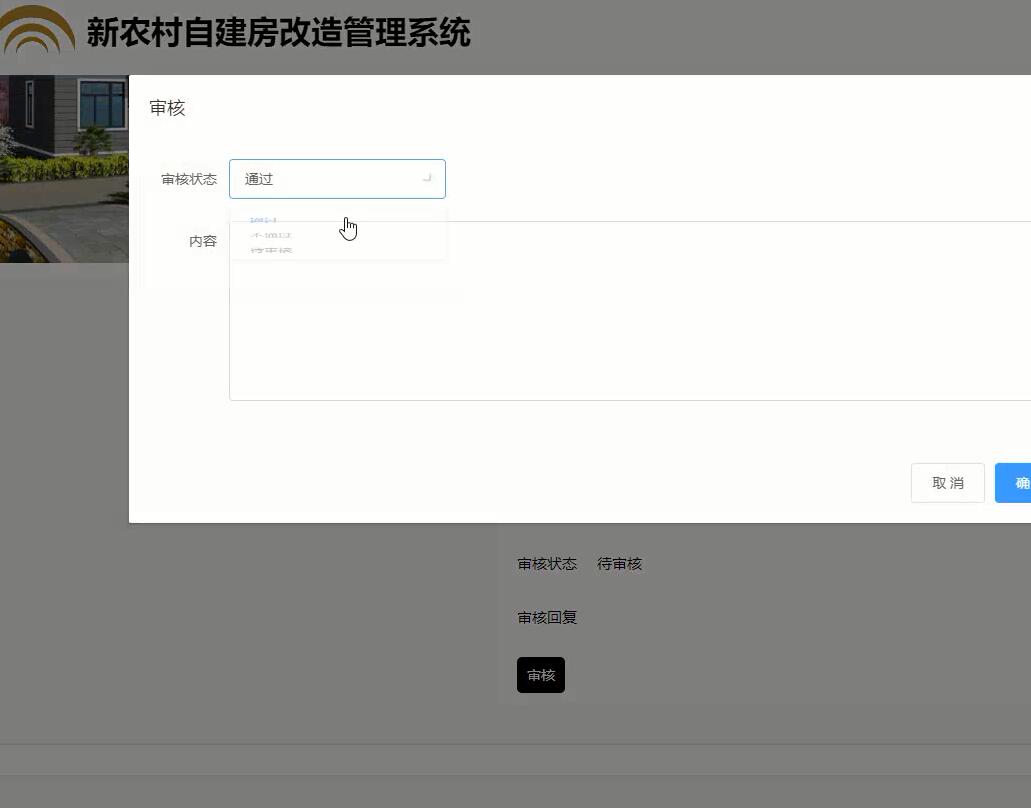Viewport: 1031px width, 808px height.
Task: Click the 新农村自建房改造管理系统 header title
Action: pyautogui.click(x=280, y=33)
